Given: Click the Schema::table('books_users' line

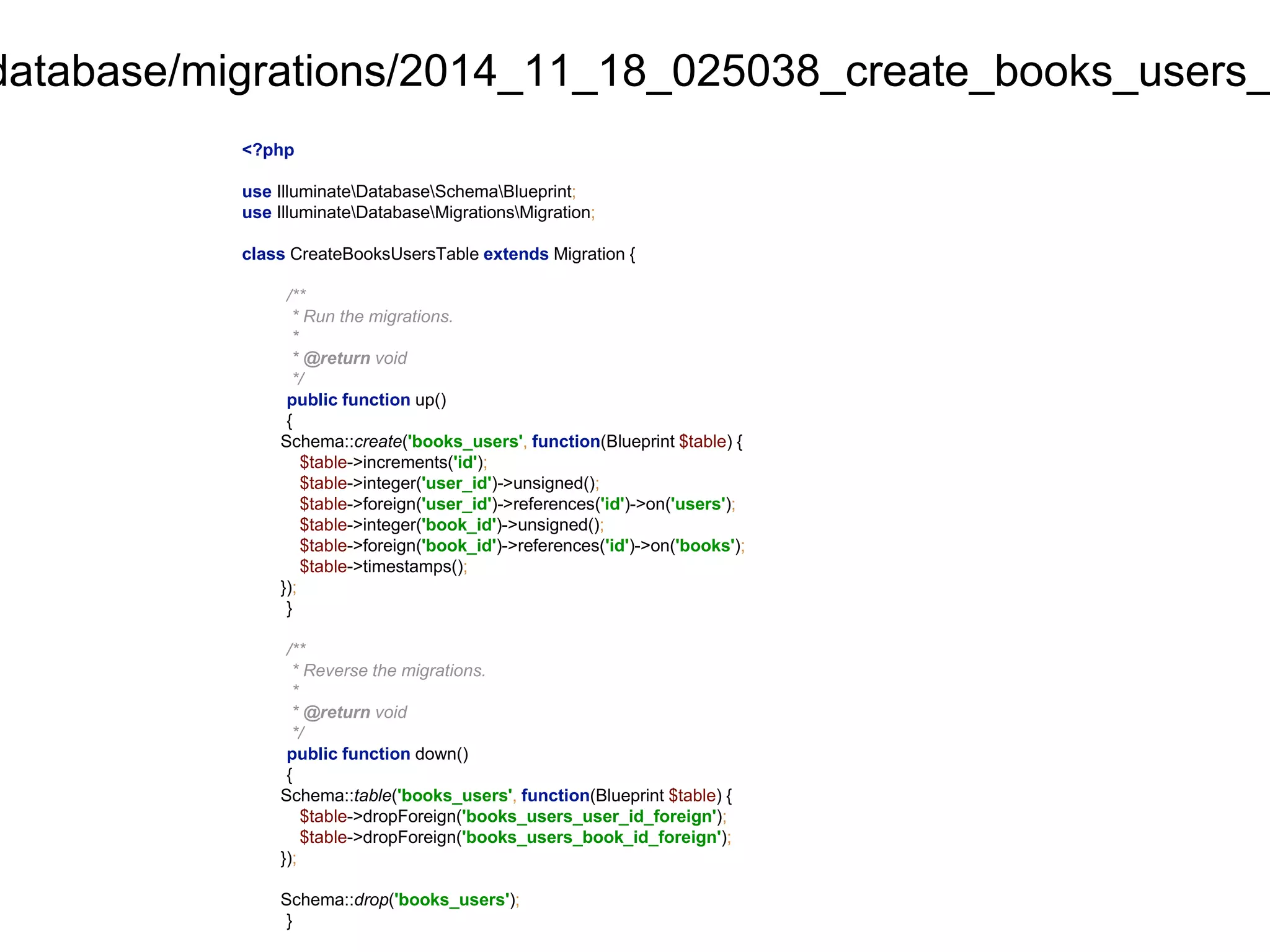Looking at the screenshot, I should pyautogui.click(x=507, y=795).
